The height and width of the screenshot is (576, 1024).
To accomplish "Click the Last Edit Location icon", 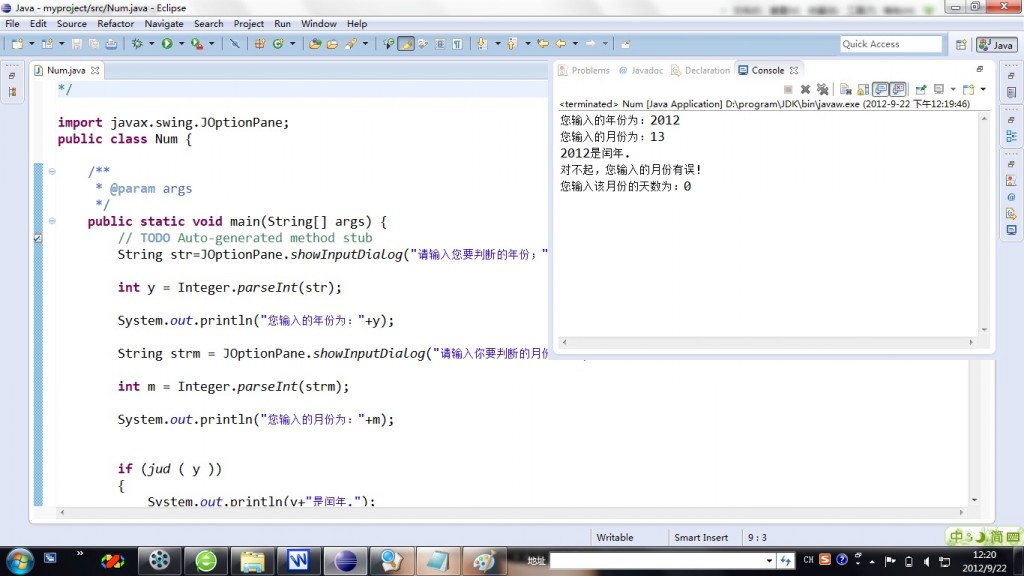I will (x=543, y=44).
